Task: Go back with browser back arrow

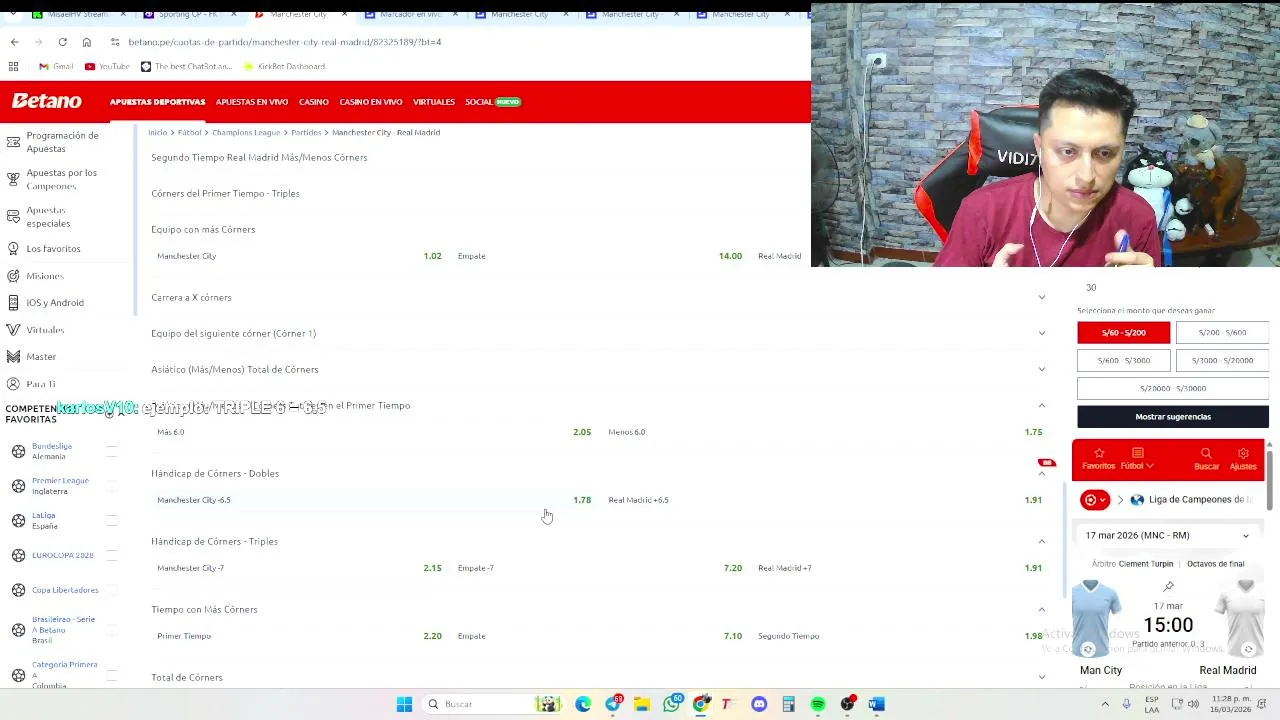Action: coord(14,42)
